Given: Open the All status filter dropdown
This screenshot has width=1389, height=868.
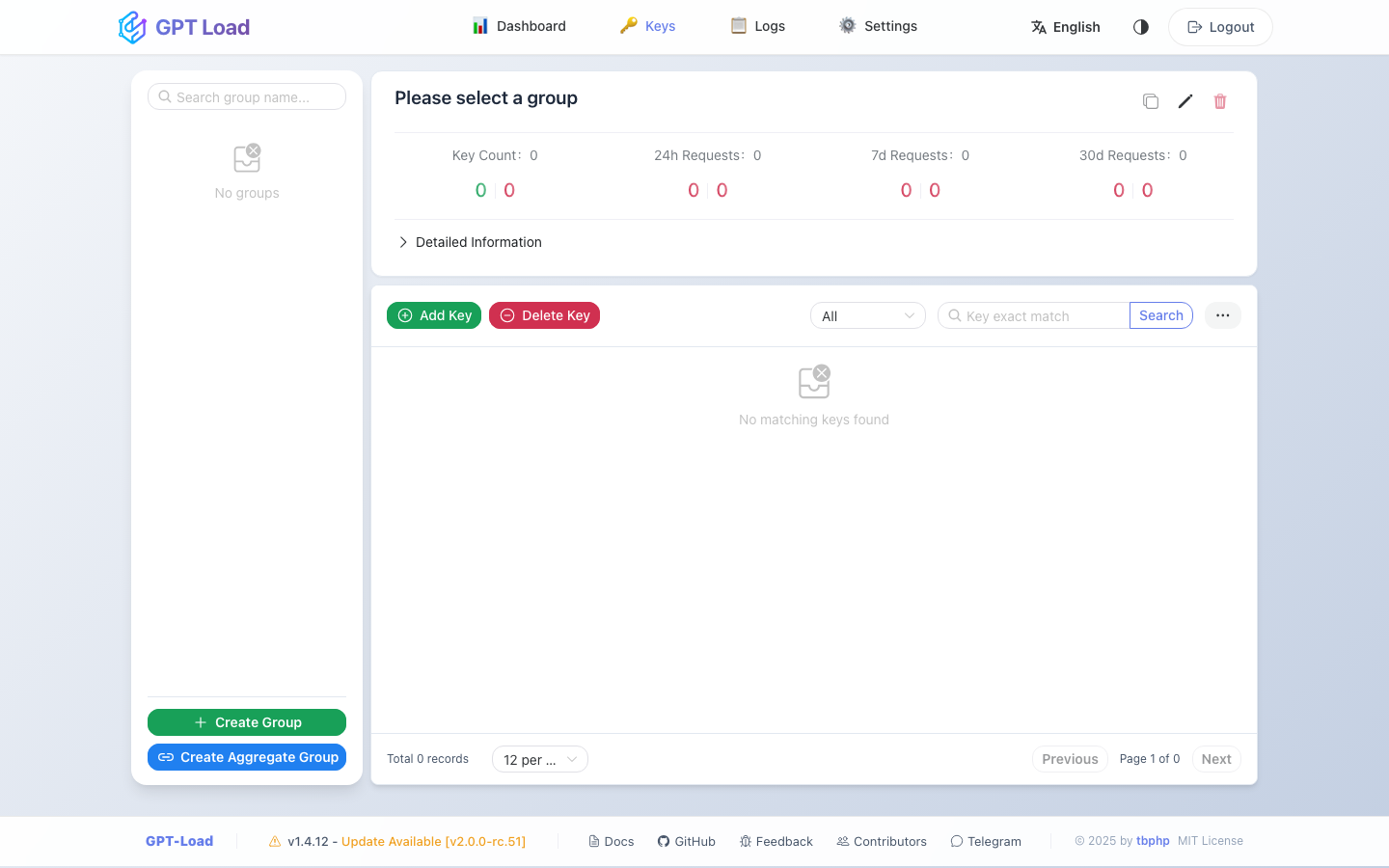Looking at the screenshot, I should coord(868,315).
